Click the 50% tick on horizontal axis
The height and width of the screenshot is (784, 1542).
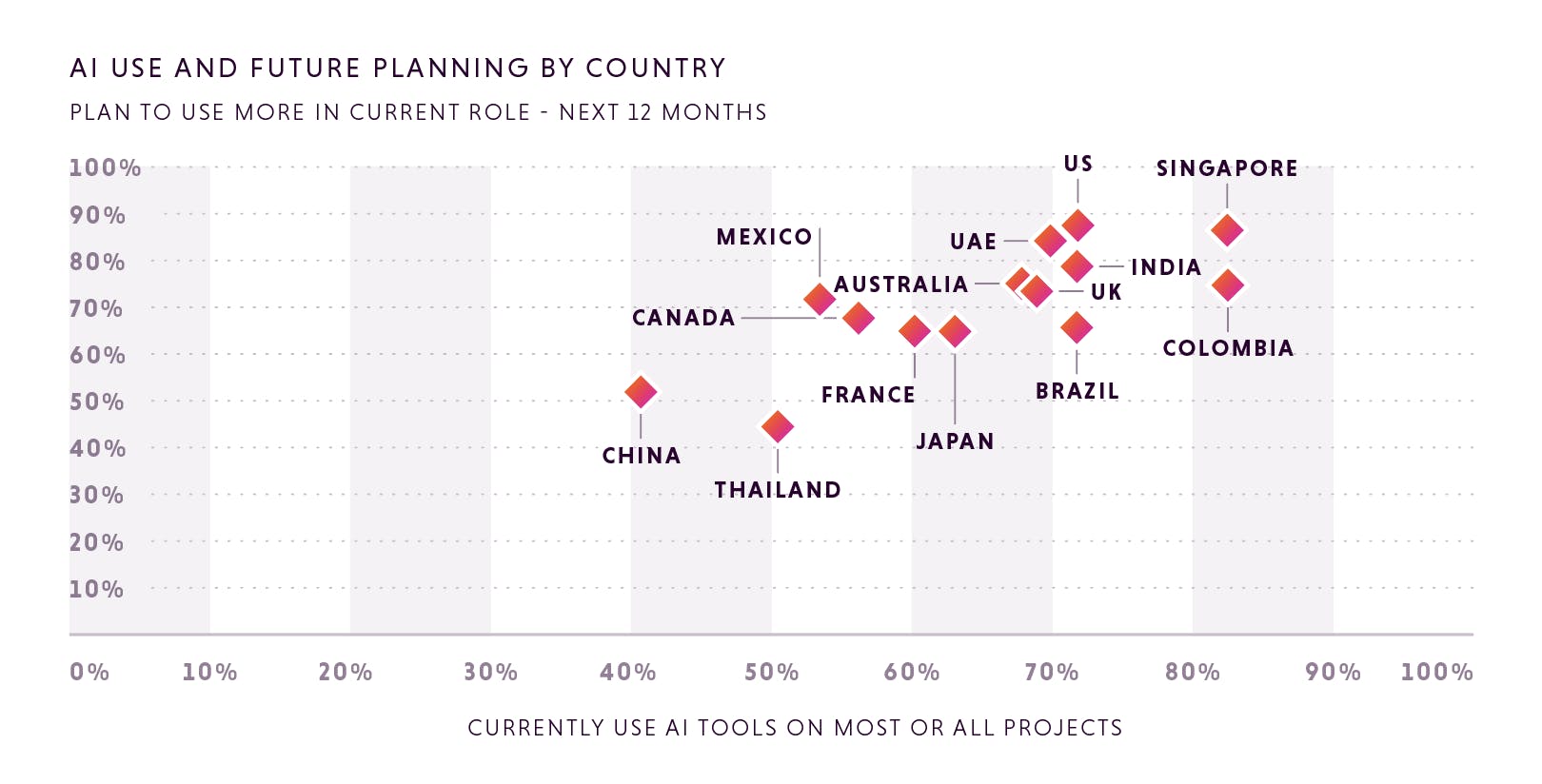point(771,672)
